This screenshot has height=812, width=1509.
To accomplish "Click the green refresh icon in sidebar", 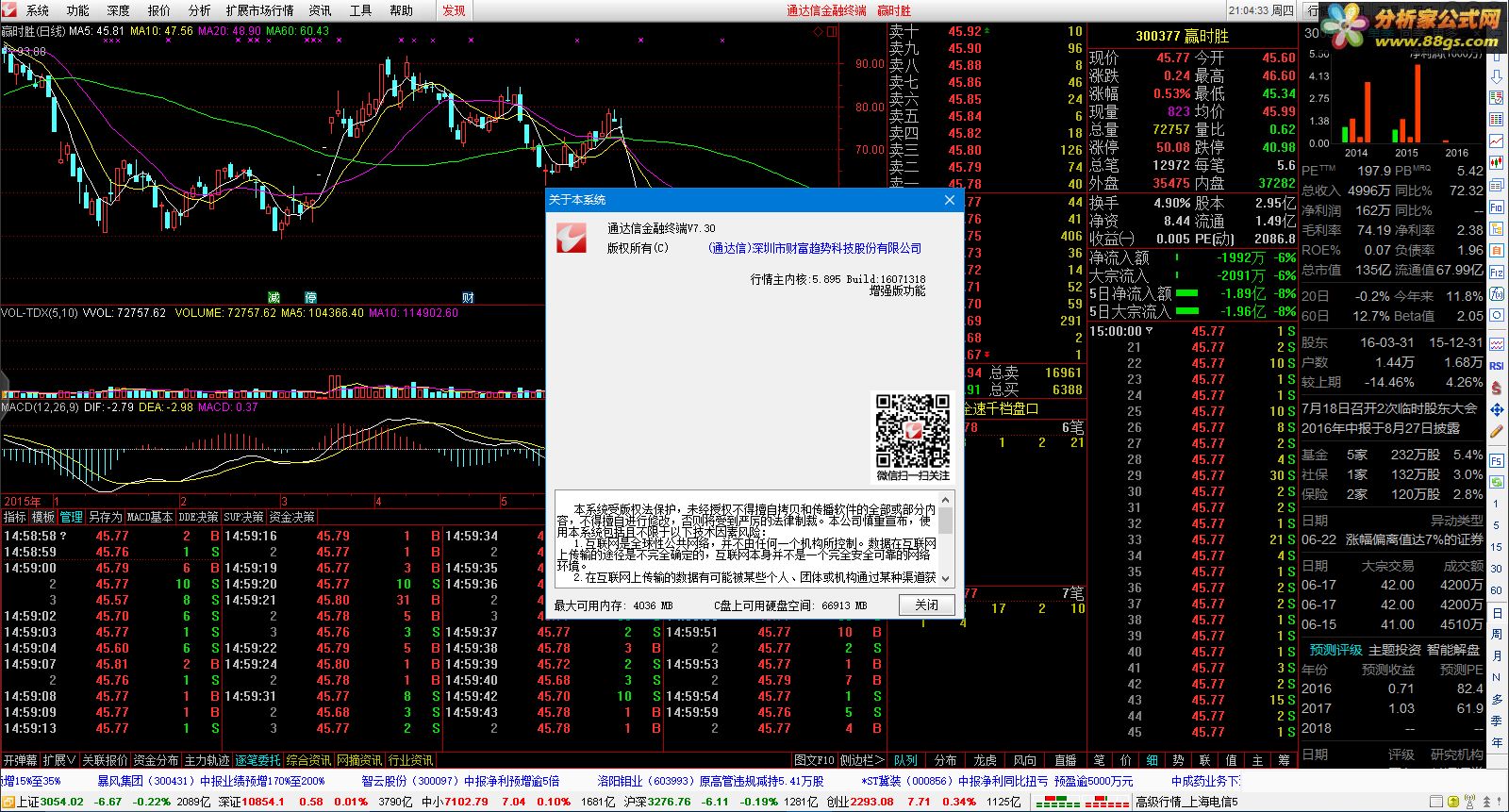I will 1496,483.
